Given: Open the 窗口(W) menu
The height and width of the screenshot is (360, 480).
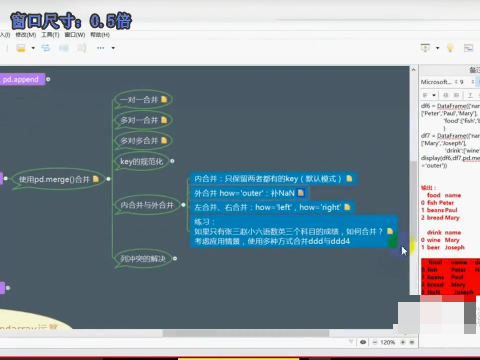Looking at the screenshot, I should click(x=75, y=35).
